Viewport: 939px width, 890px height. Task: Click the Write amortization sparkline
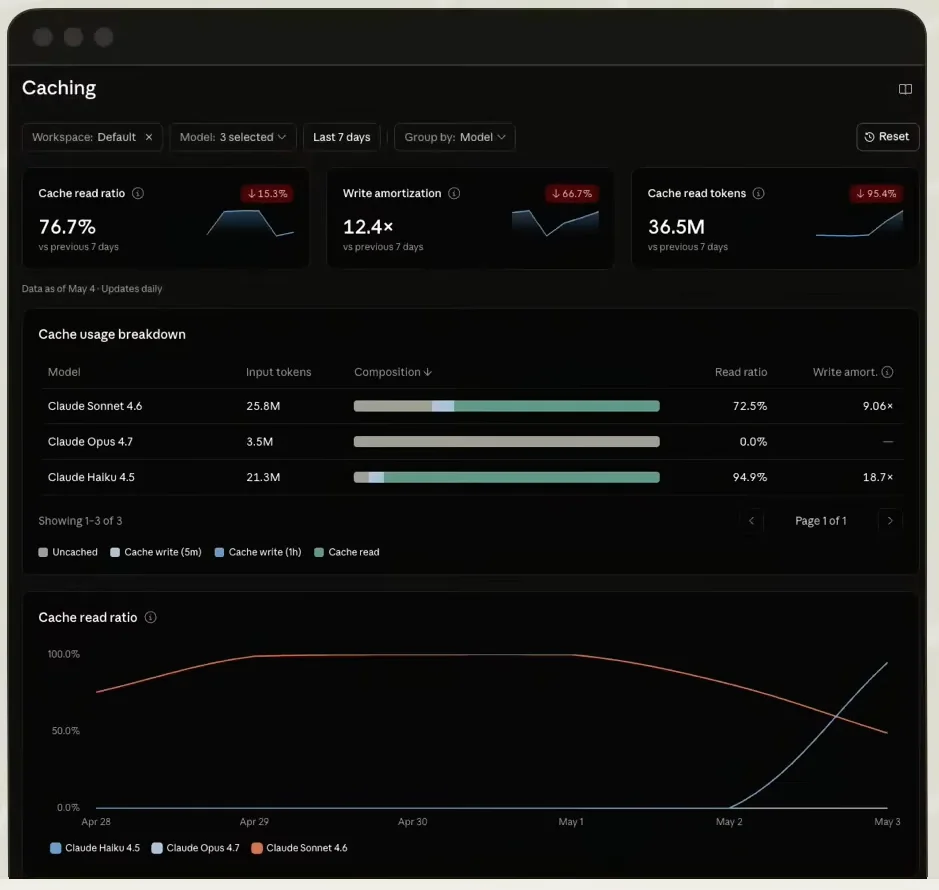[x=555, y=223]
